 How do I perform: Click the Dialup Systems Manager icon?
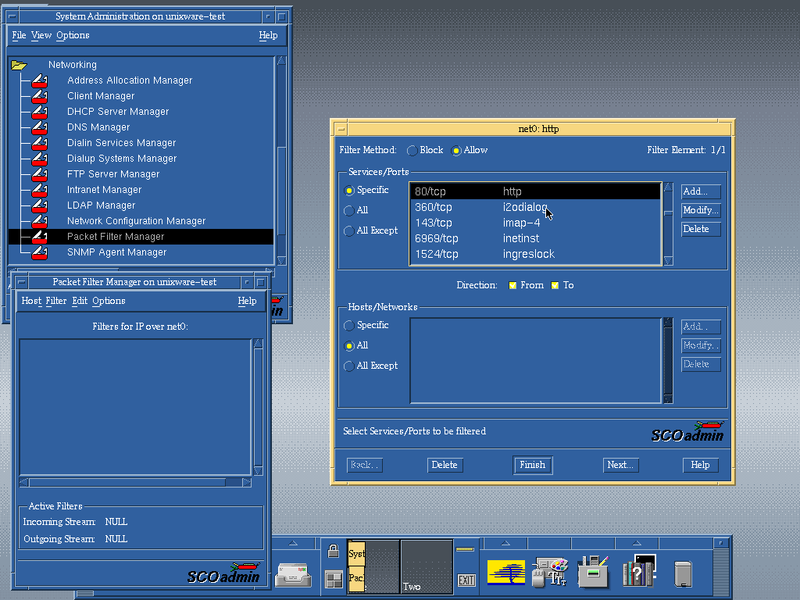(x=39, y=159)
